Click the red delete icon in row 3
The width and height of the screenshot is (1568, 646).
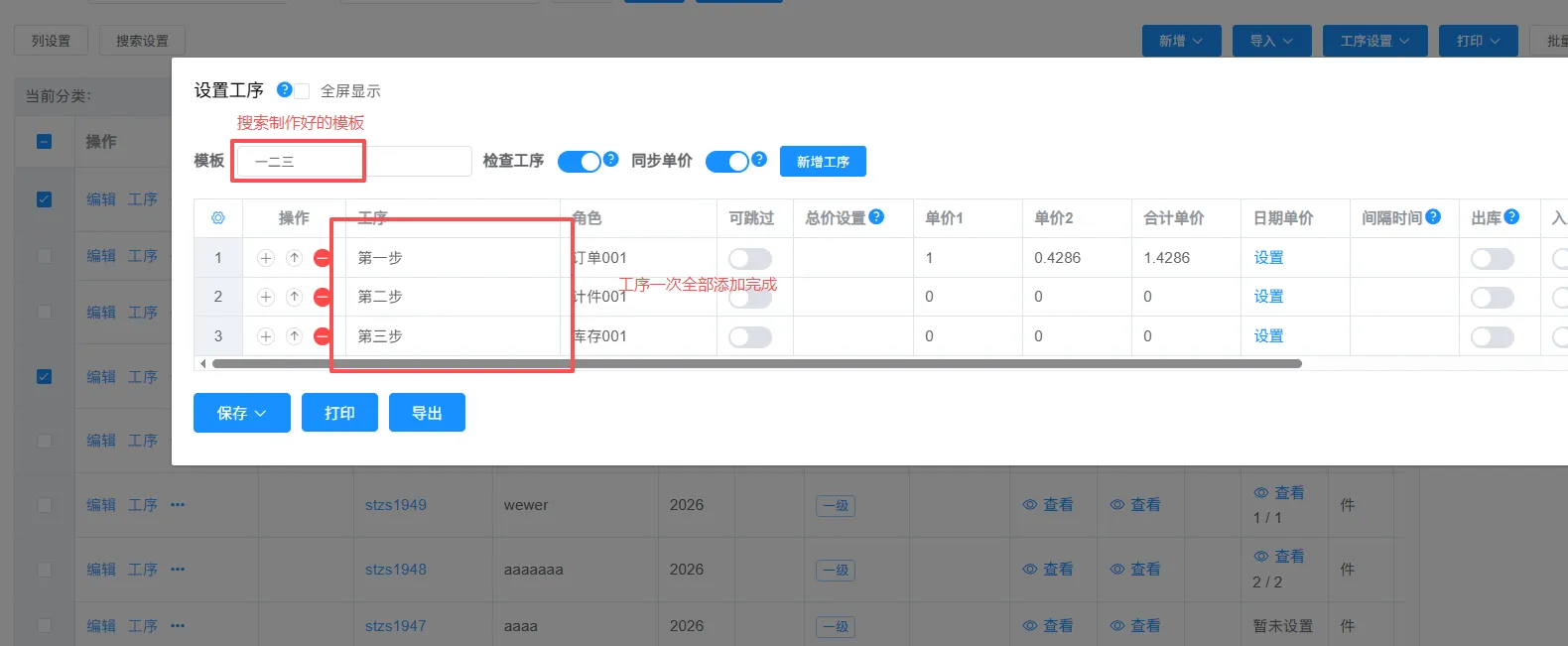322,336
